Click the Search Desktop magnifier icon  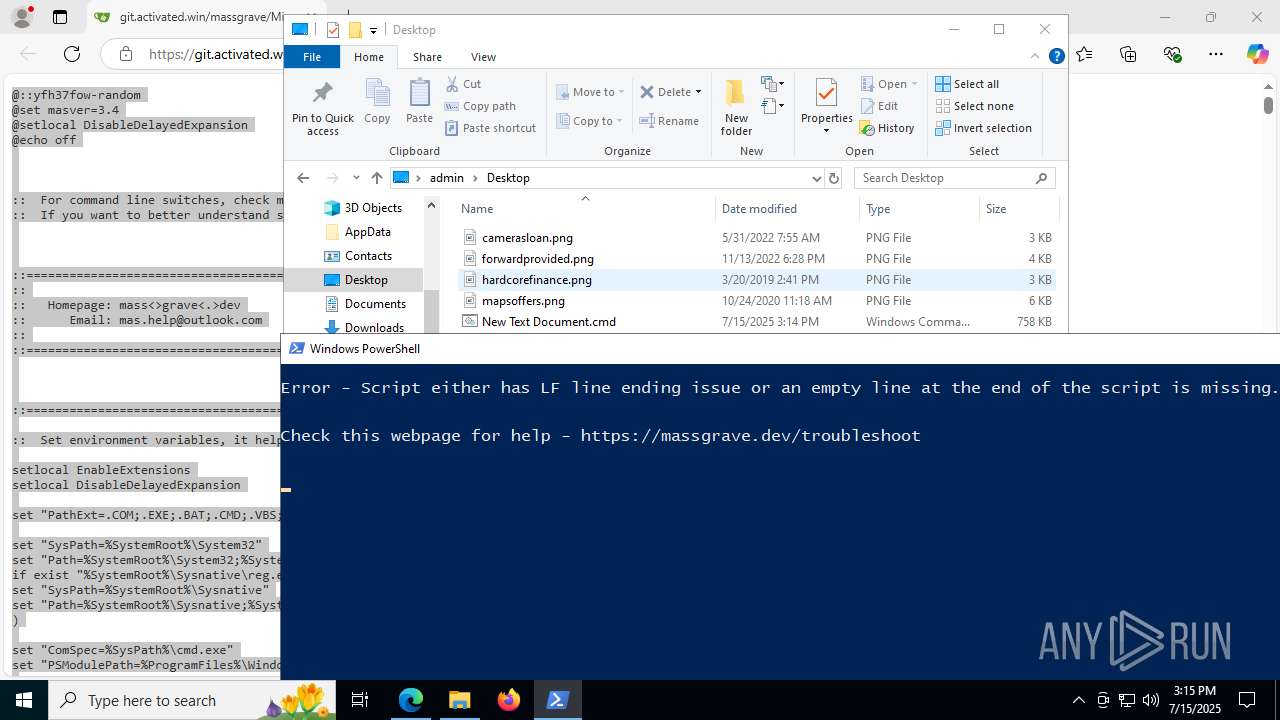(1041, 178)
